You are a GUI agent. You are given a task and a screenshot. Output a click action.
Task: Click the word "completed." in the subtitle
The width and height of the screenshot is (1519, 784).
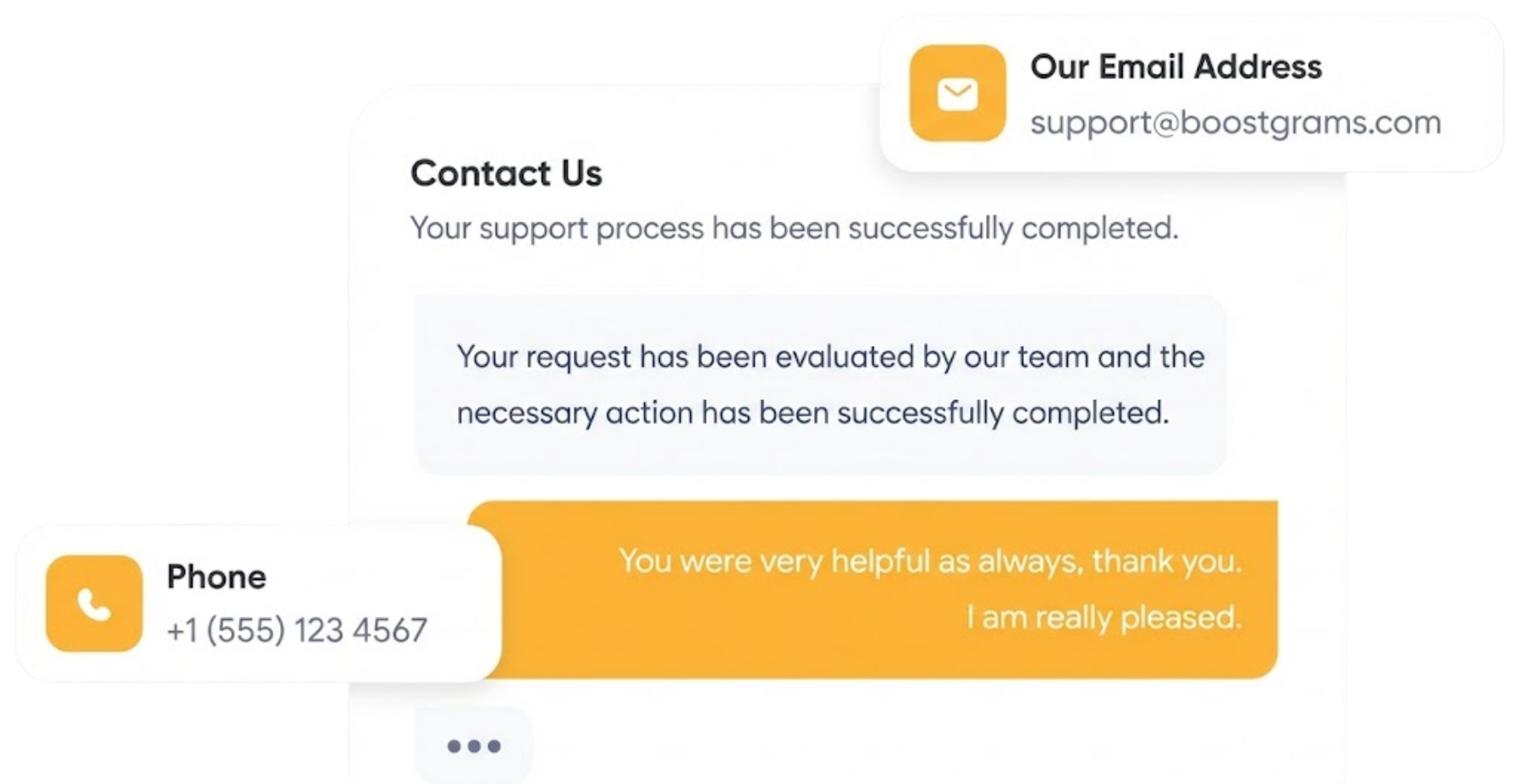click(x=1099, y=228)
